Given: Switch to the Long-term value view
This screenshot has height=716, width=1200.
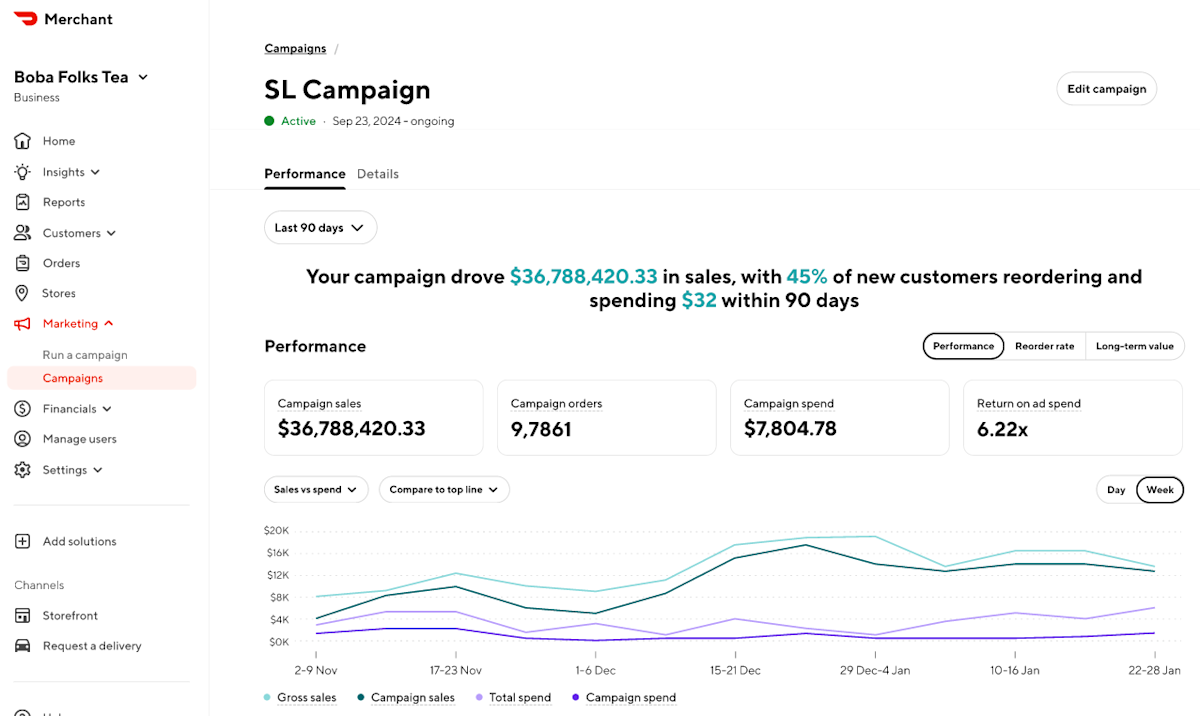Looking at the screenshot, I should click(x=1134, y=346).
